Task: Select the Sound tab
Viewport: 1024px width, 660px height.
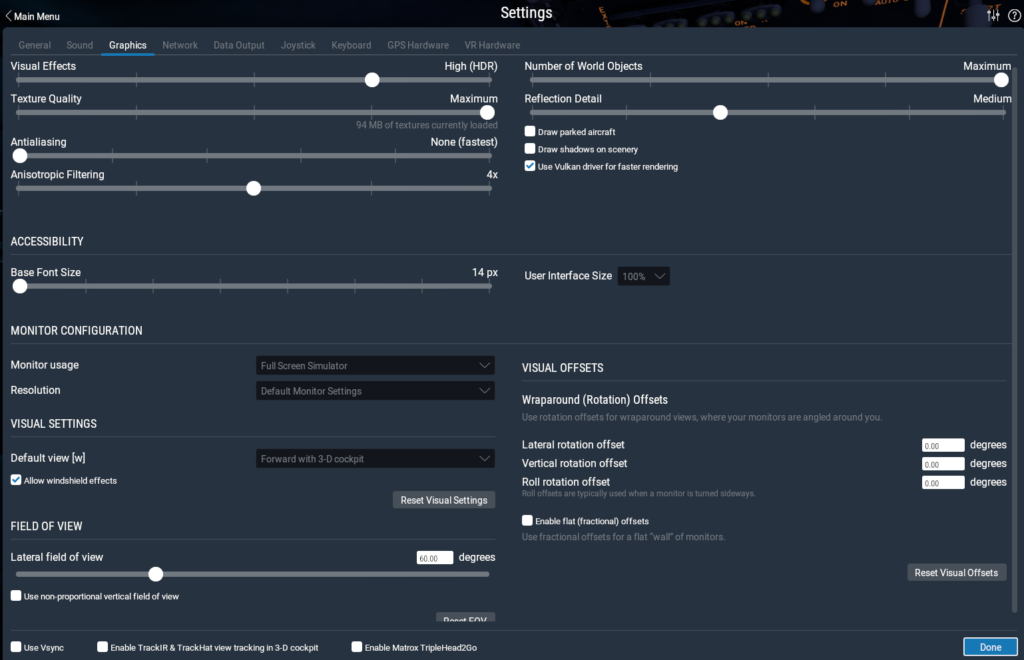Action: tap(80, 45)
